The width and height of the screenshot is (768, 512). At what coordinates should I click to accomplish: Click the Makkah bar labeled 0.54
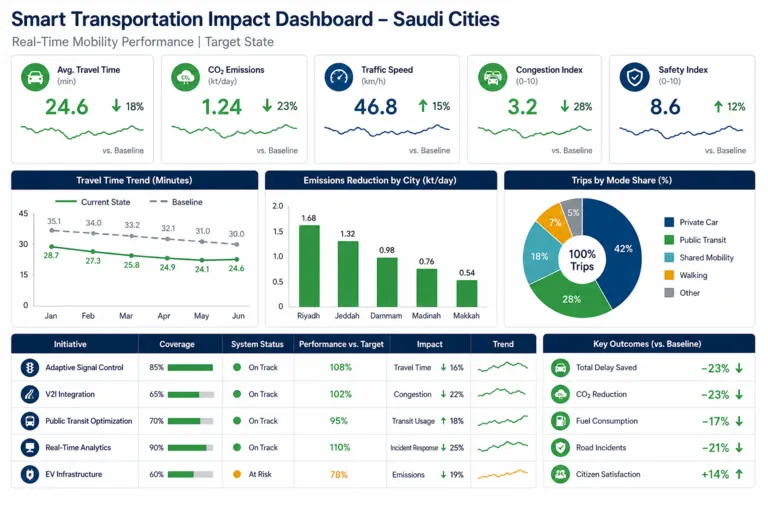(x=467, y=293)
